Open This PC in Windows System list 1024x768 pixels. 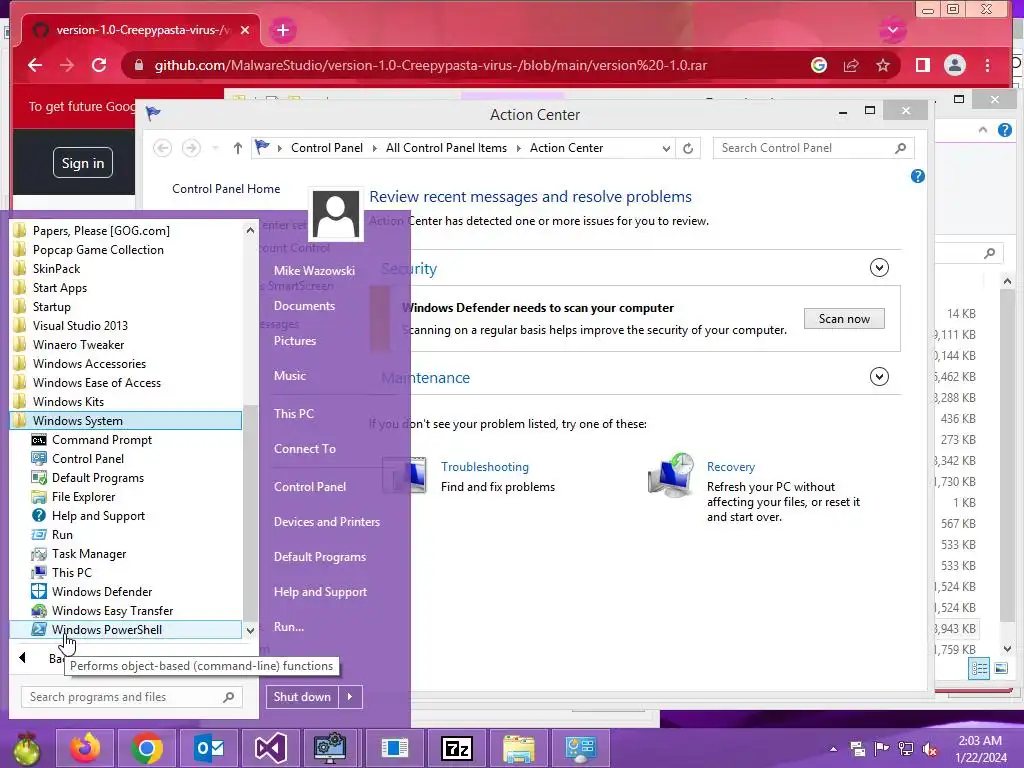(126, 572)
